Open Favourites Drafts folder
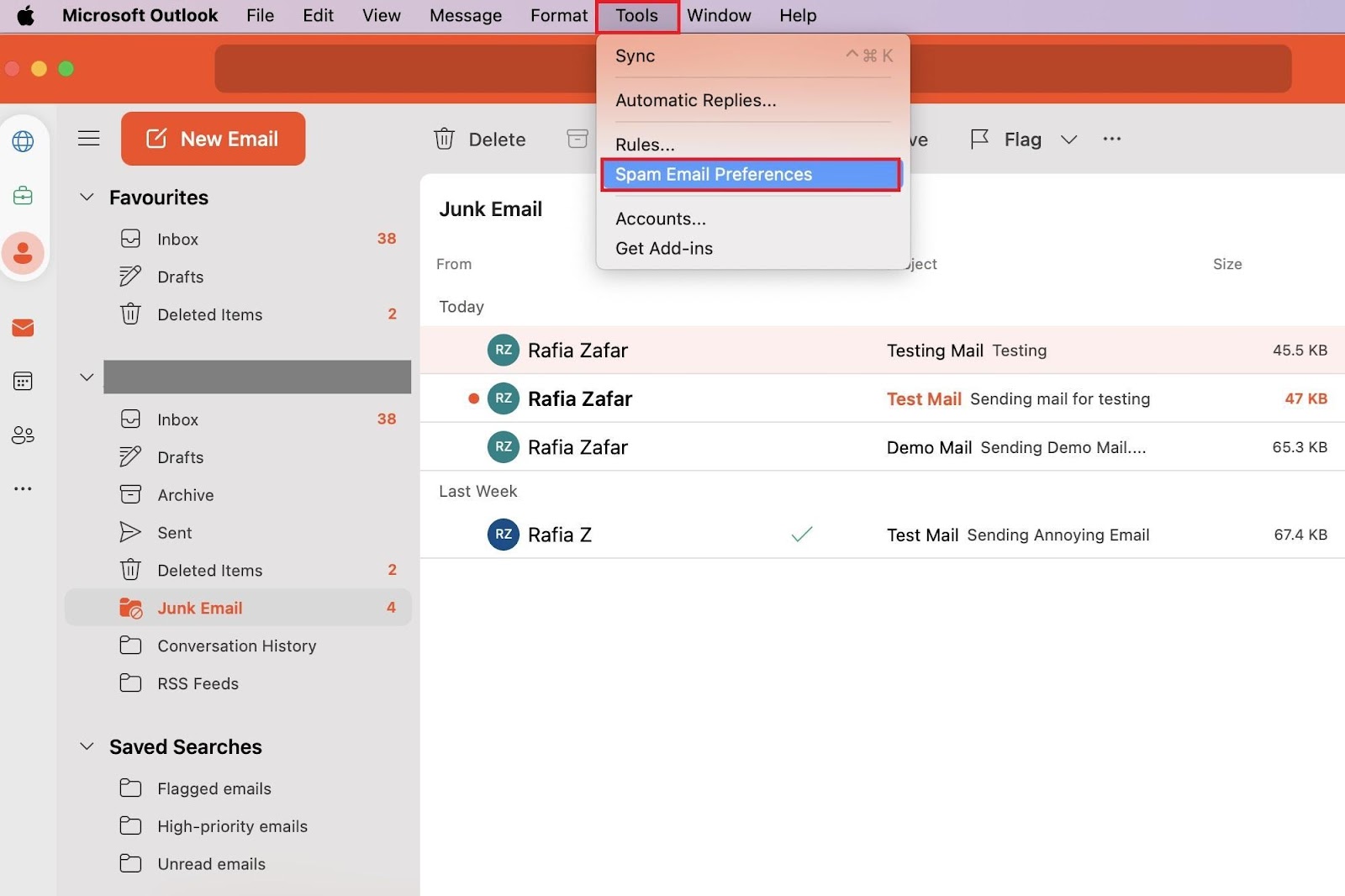Image resolution: width=1345 pixels, height=896 pixels. click(238, 277)
